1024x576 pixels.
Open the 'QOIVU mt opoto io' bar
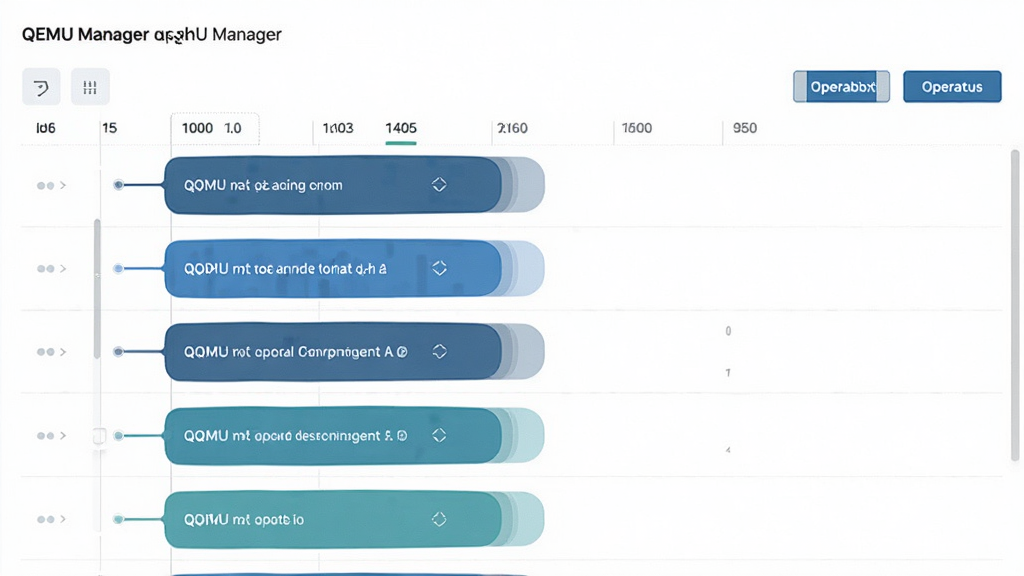tap(333, 519)
